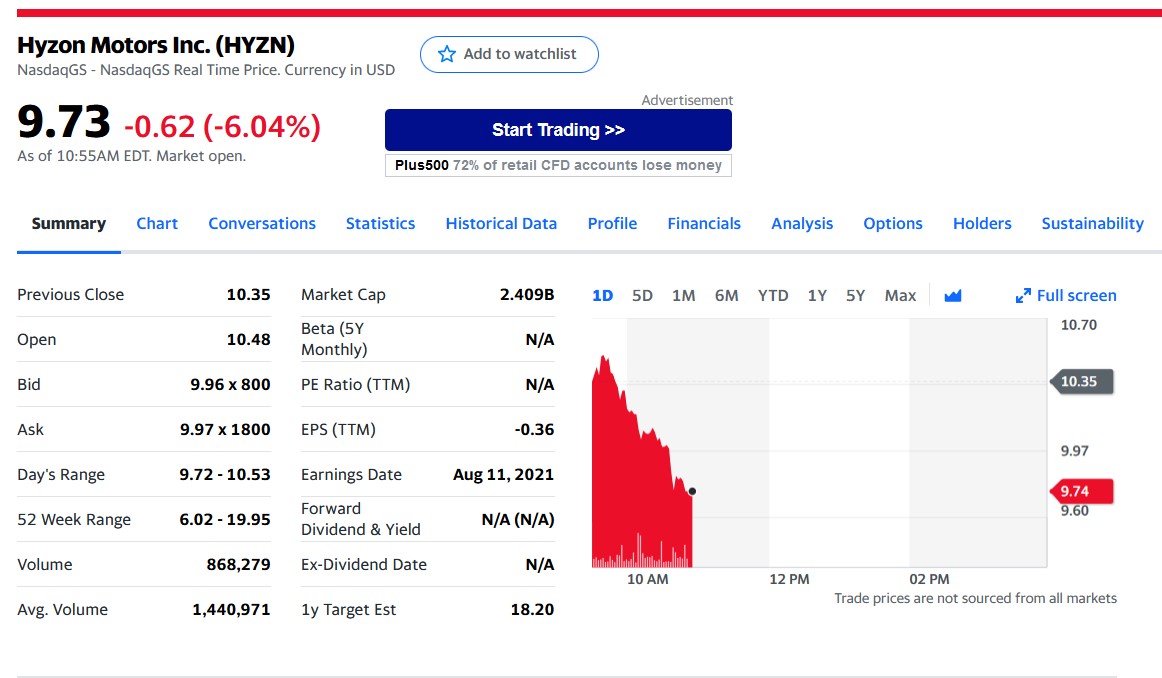
Task: Click the area chart type icon
Action: pyautogui.click(x=952, y=295)
